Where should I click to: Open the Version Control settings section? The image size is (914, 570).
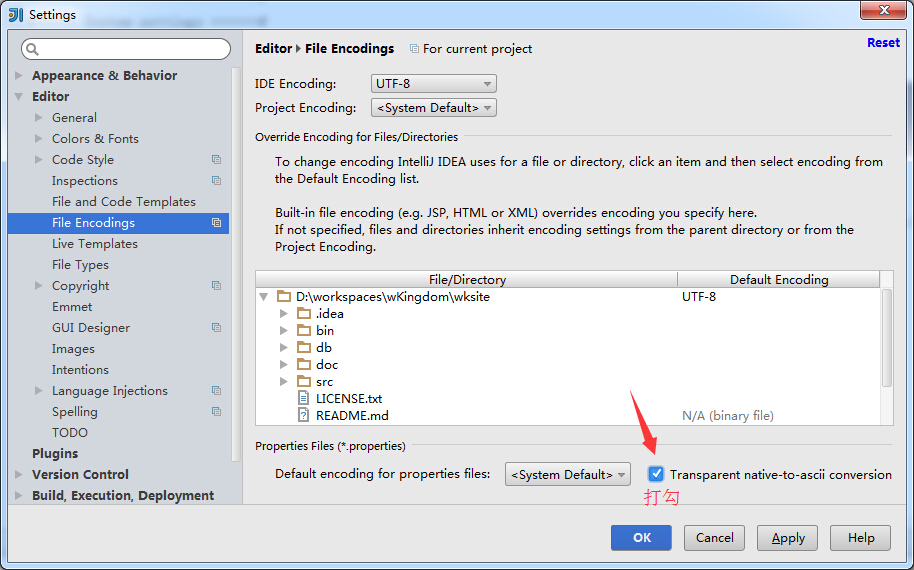[80, 475]
